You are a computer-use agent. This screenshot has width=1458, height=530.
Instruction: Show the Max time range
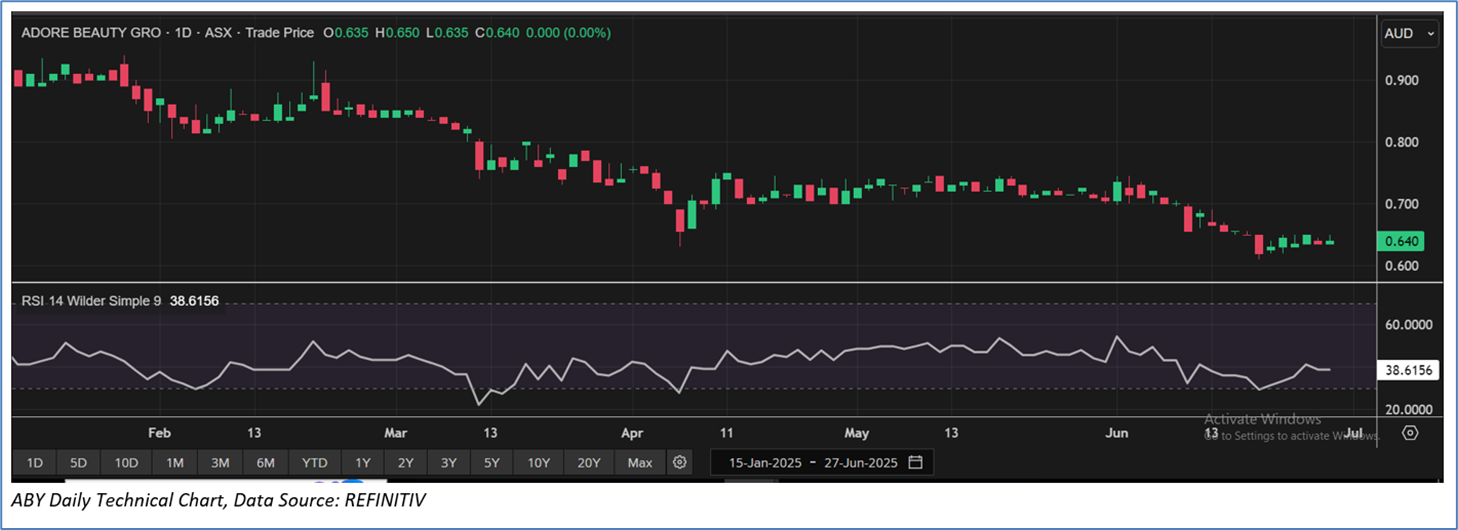[x=640, y=462]
